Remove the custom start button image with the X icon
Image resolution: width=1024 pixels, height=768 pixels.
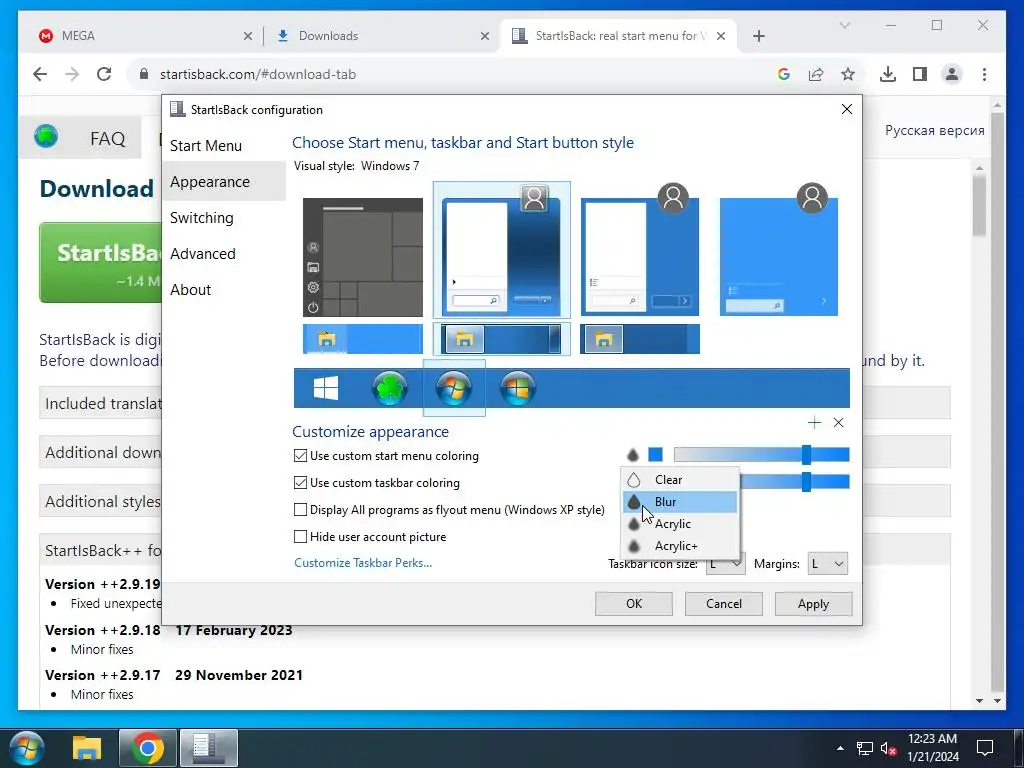pyautogui.click(x=839, y=423)
